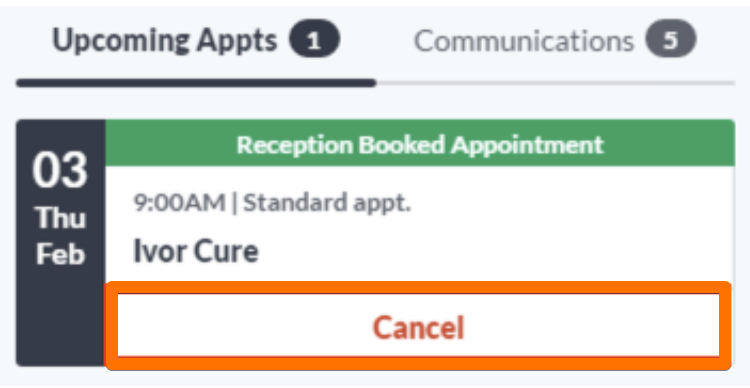The image size is (750, 388).
Task: Open the Communications tab
Action: [555, 40]
